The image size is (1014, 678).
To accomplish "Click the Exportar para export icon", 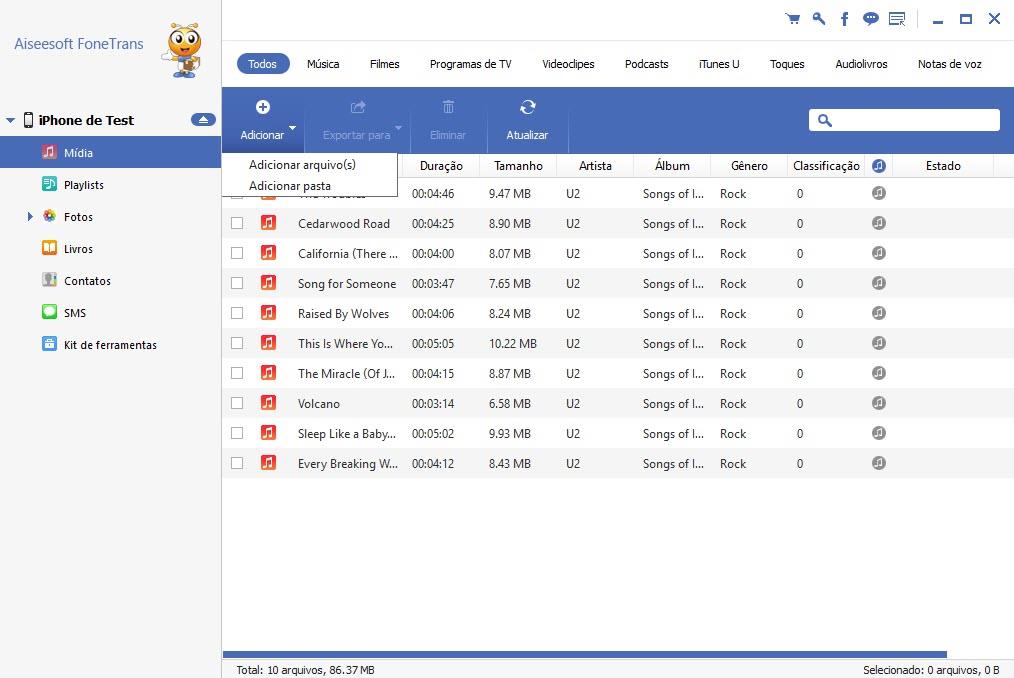I will pos(358,107).
